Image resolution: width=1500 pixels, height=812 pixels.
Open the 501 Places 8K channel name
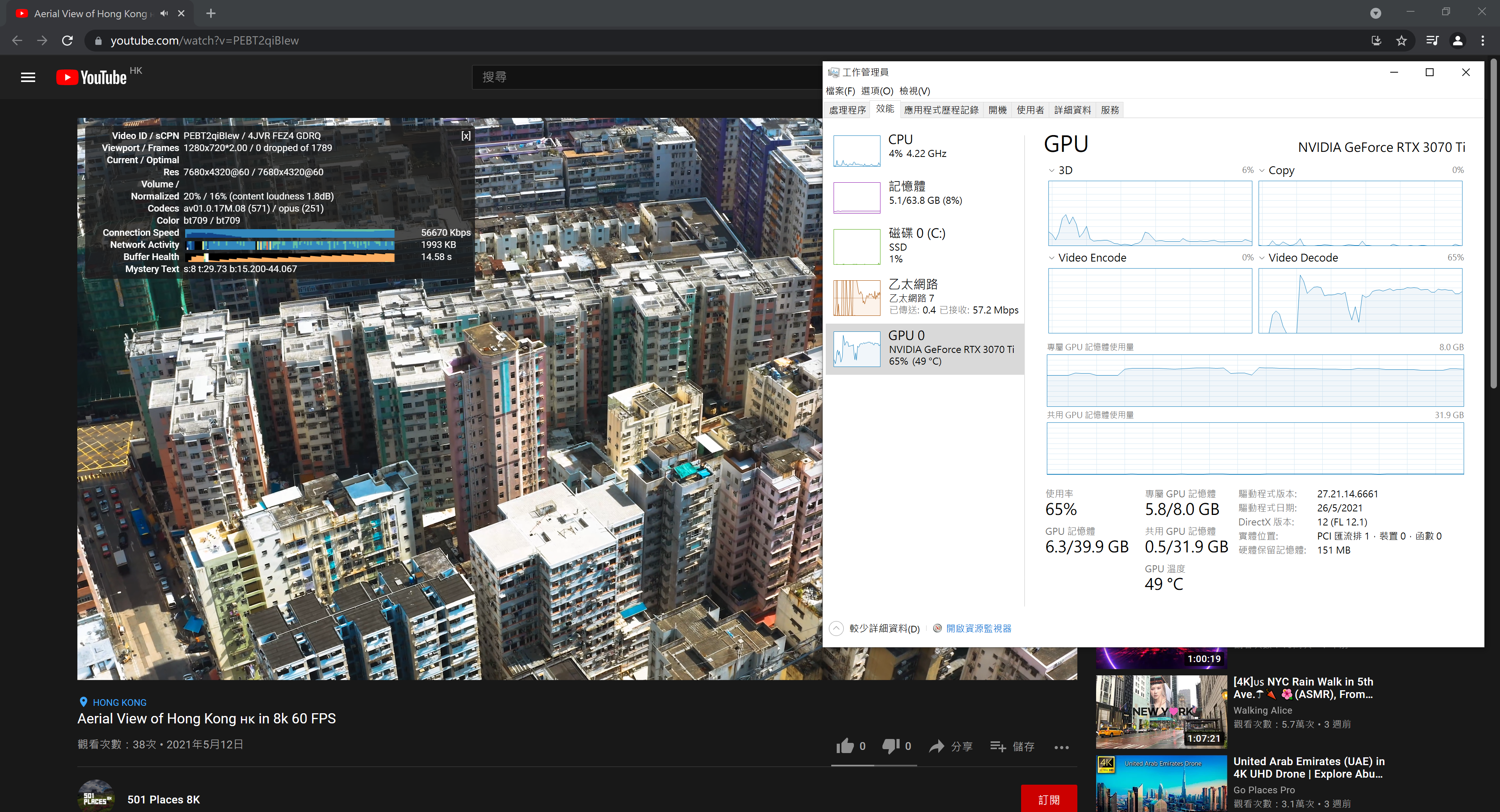164,800
